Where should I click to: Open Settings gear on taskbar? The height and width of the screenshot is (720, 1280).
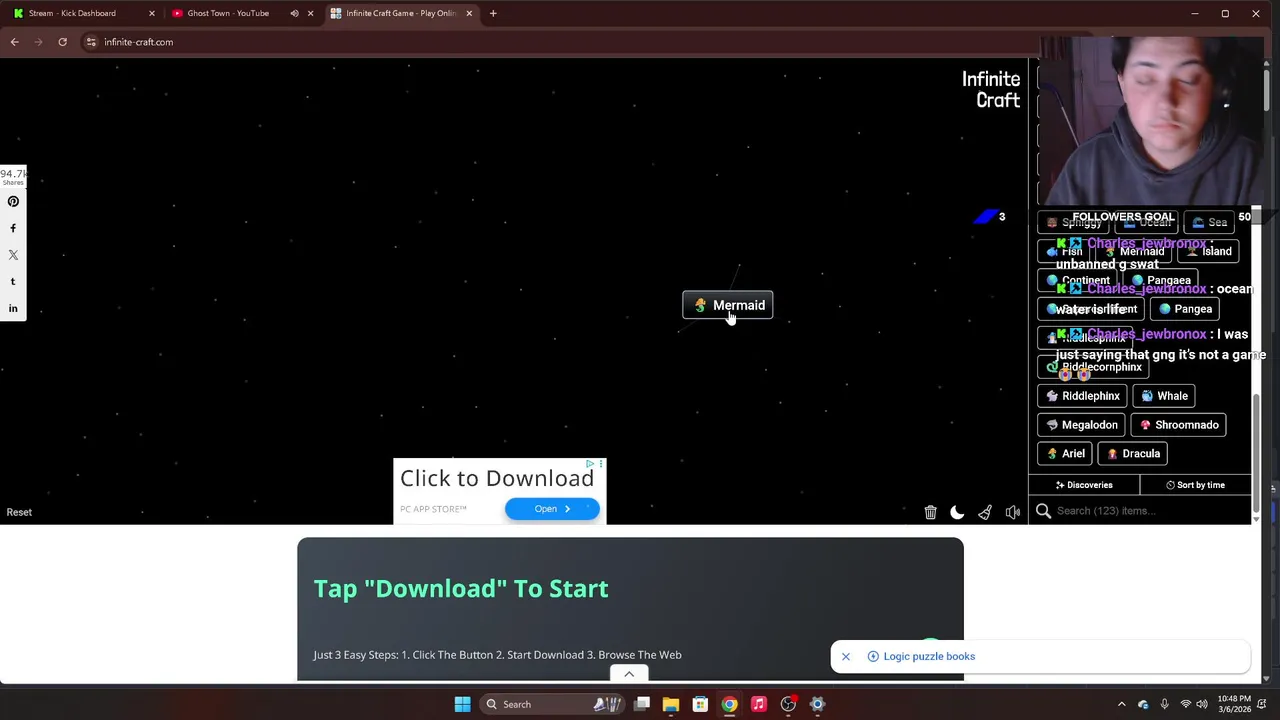817,704
